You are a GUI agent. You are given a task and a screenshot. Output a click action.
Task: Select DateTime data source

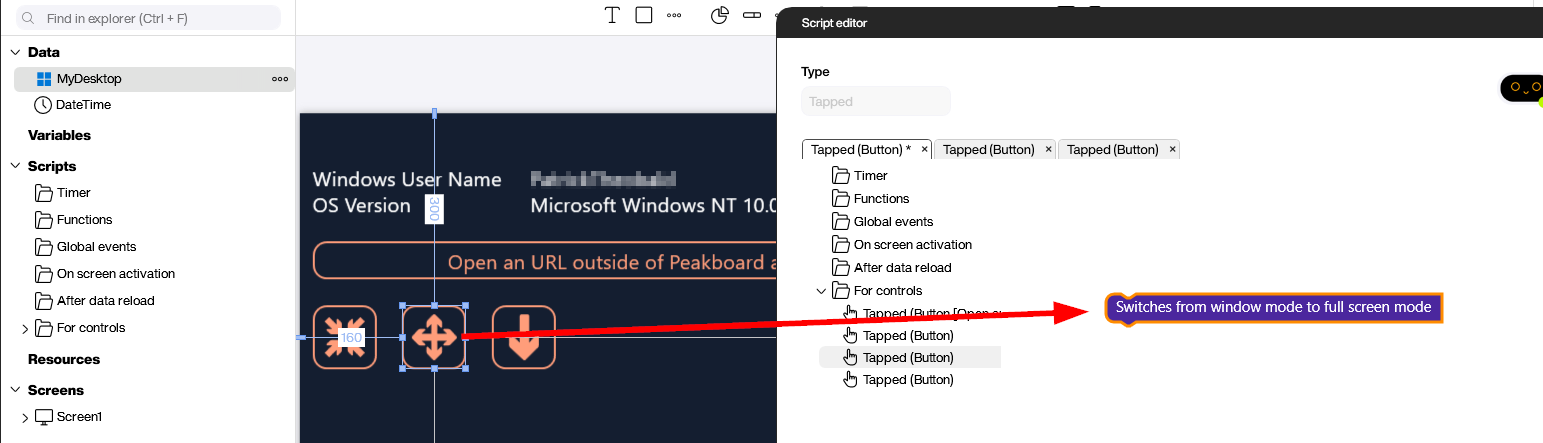tap(83, 105)
